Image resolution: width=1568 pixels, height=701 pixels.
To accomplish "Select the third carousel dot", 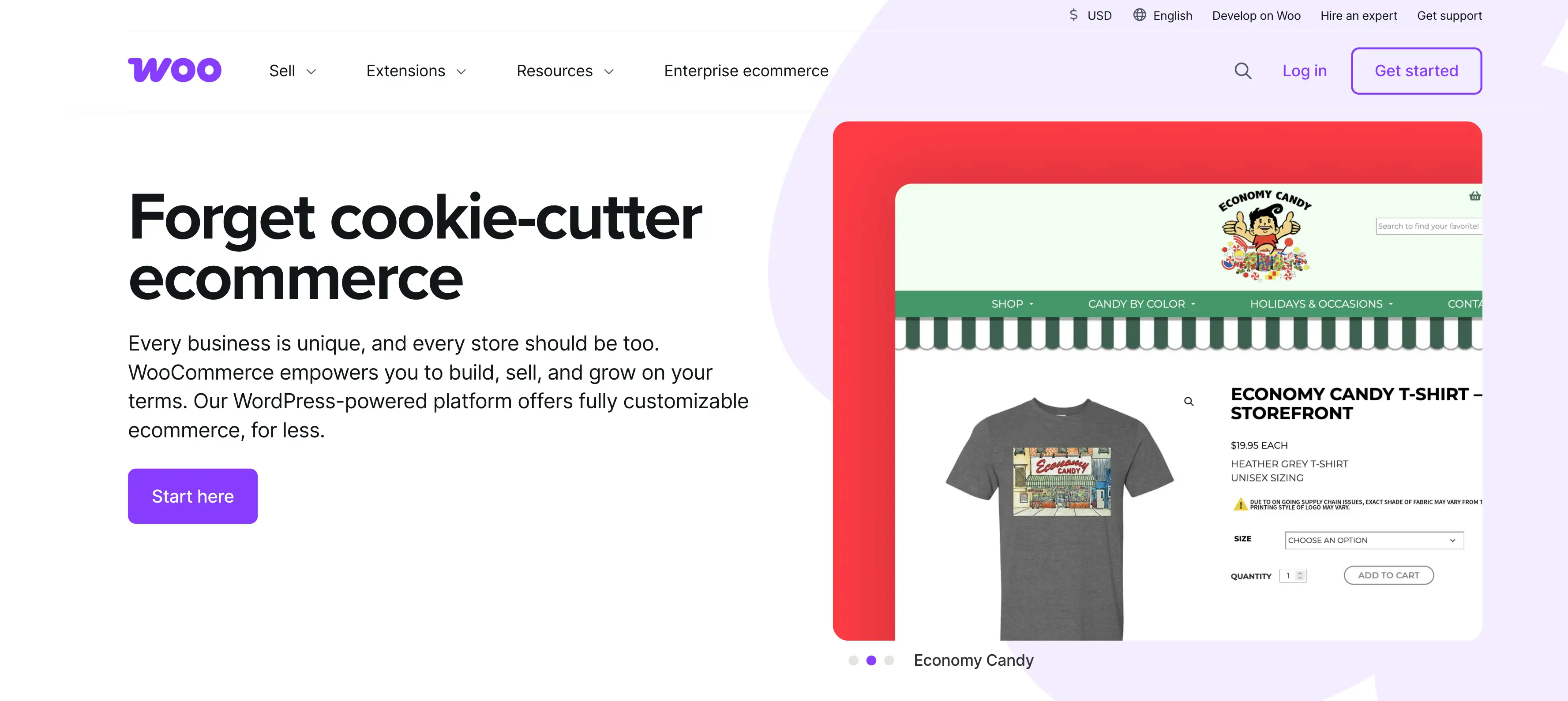I will click(889, 660).
